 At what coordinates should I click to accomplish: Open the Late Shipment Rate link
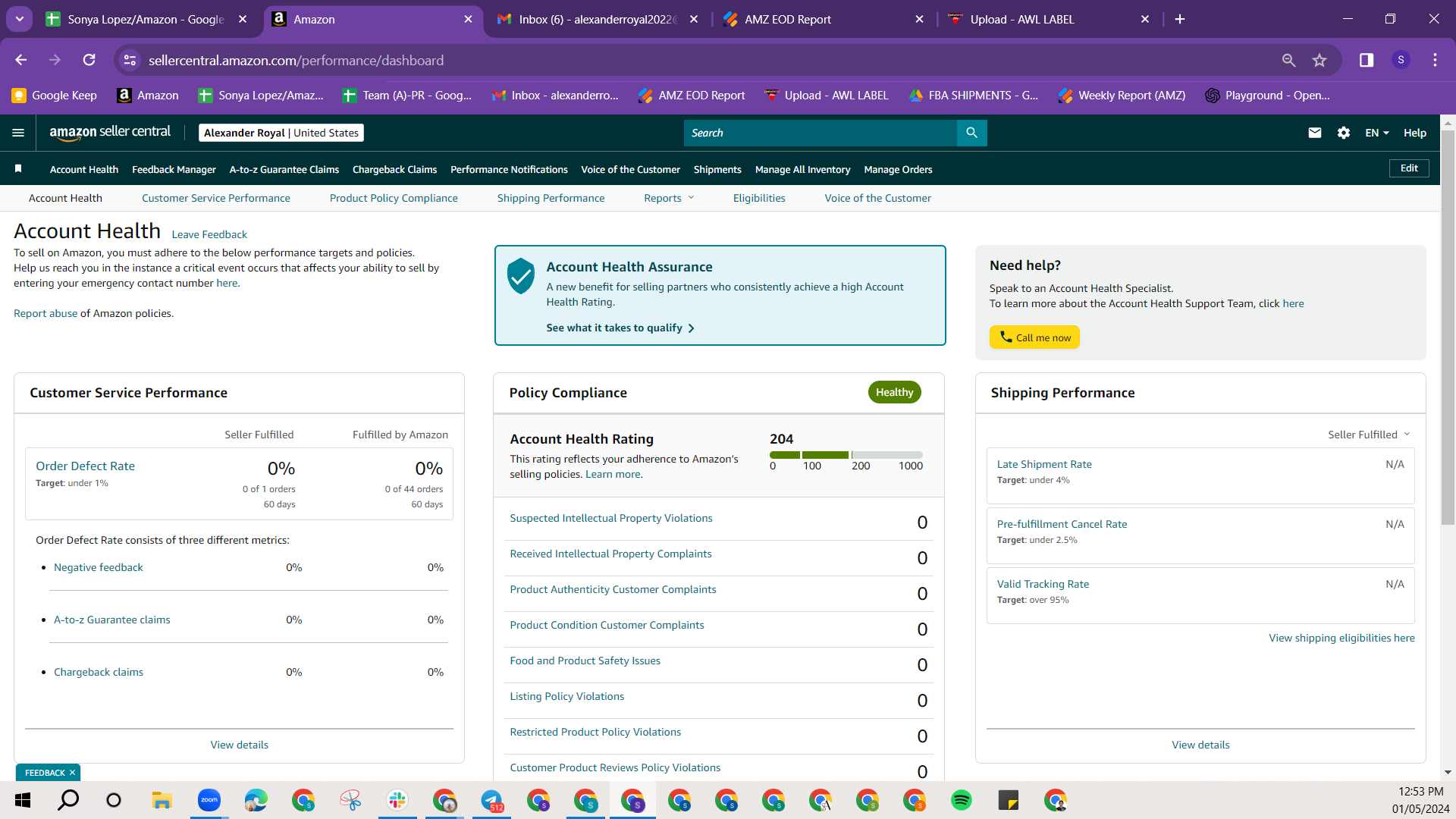click(x=1044, y=464)
